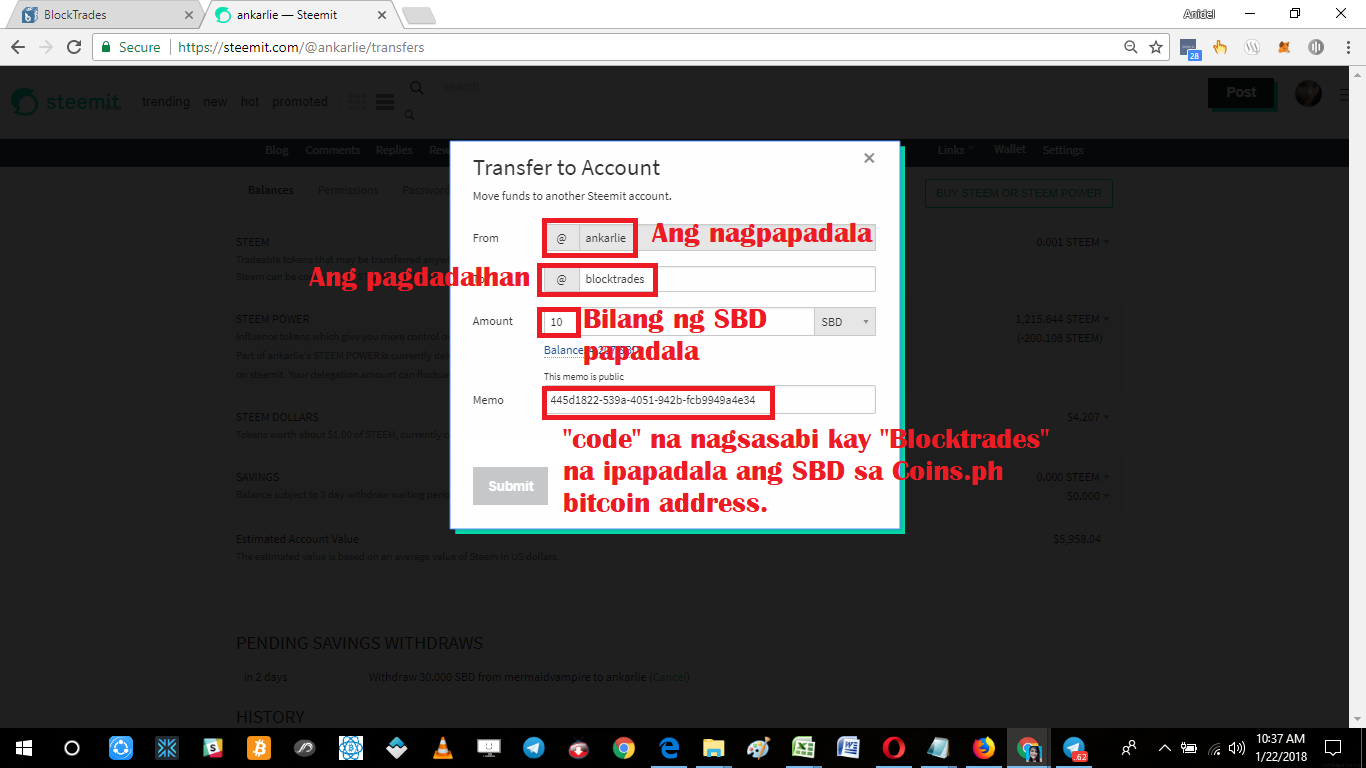Open Chrome's three-dot menu
Viewport: 1366px width, 768px height.
click(x=1347, y=47)
